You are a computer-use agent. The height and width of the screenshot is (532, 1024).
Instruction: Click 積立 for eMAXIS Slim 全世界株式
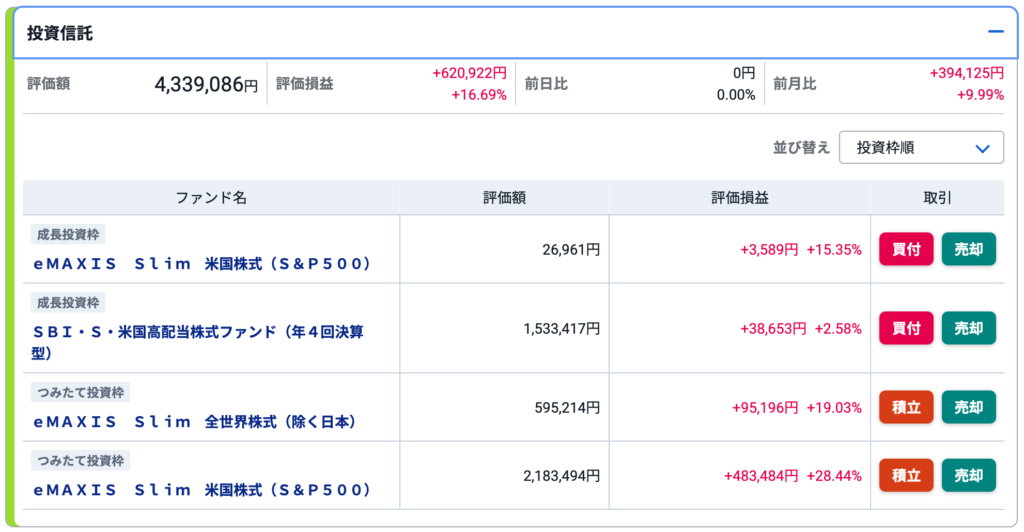[906, 407]
